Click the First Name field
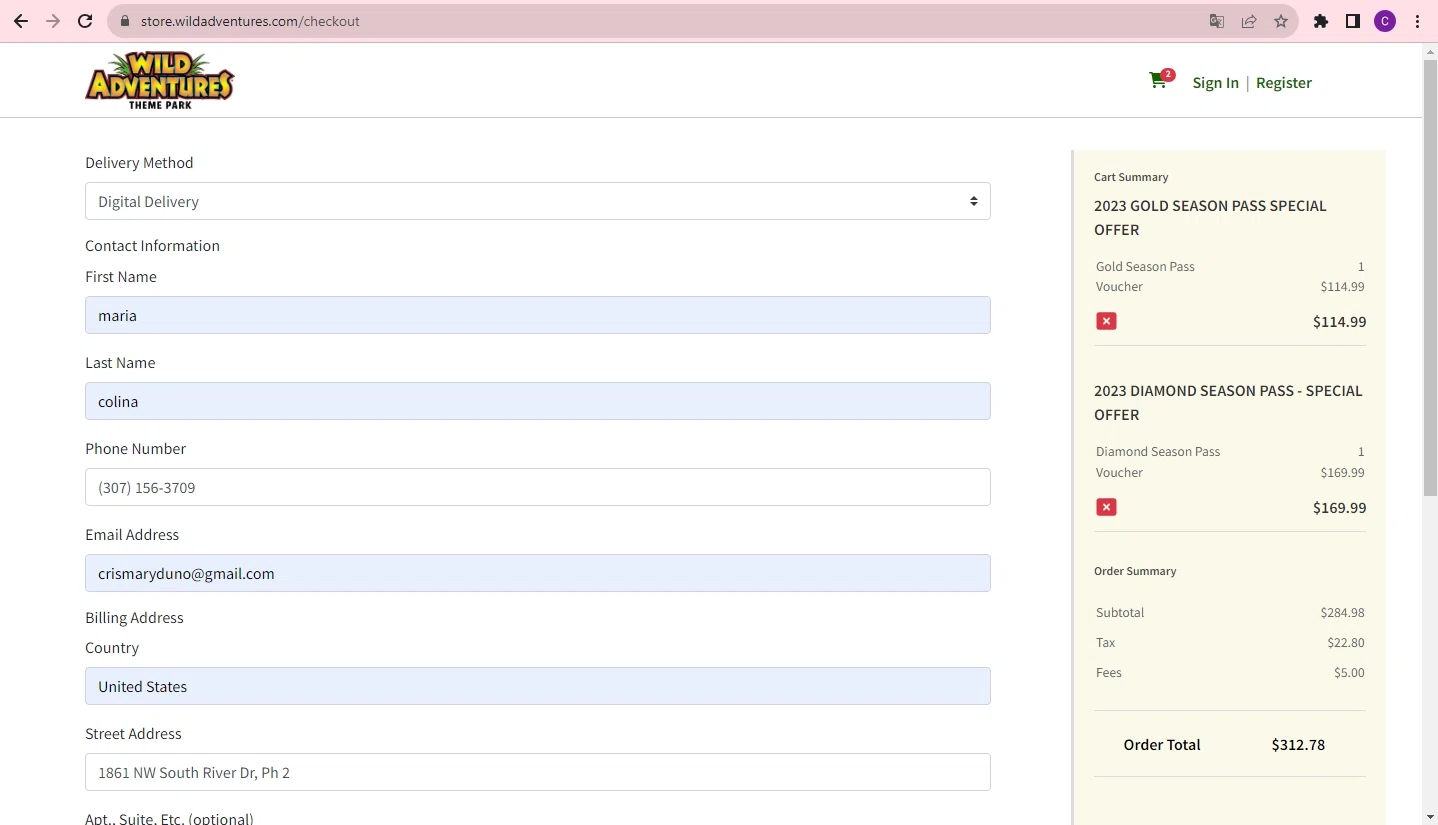The image size is (1438, 825). 538,315
